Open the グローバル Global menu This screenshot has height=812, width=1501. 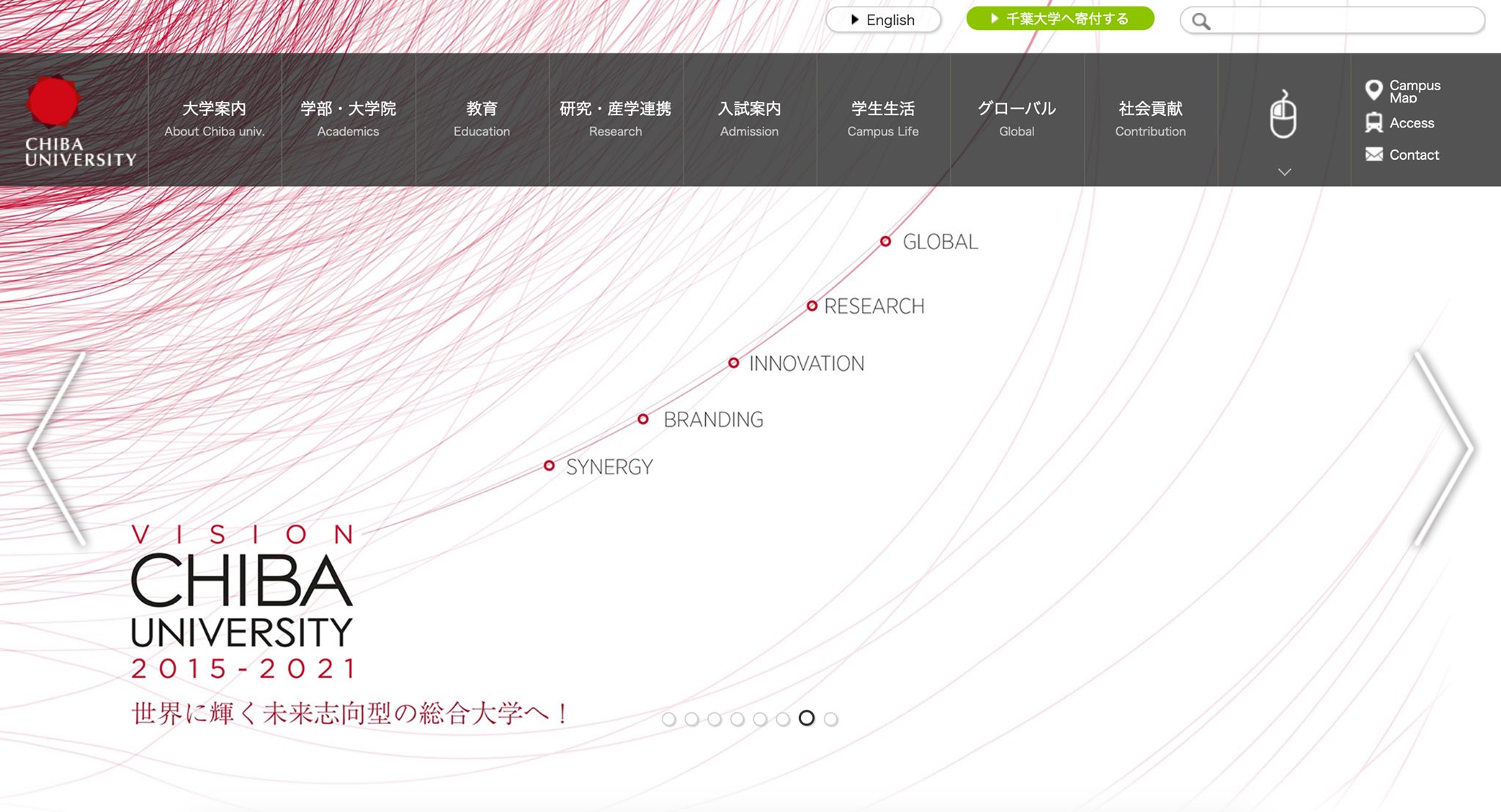click(x=1017, y=119)
